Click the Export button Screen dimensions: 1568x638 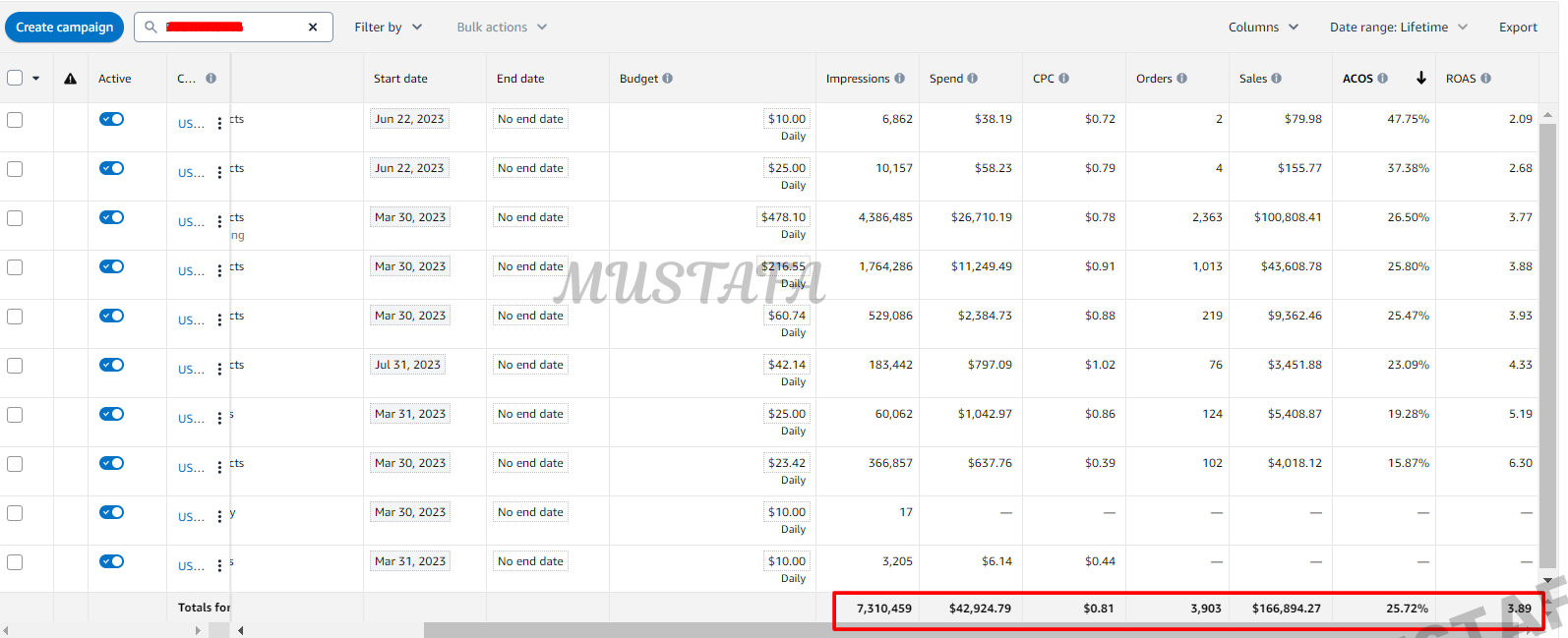(1518, 28)
